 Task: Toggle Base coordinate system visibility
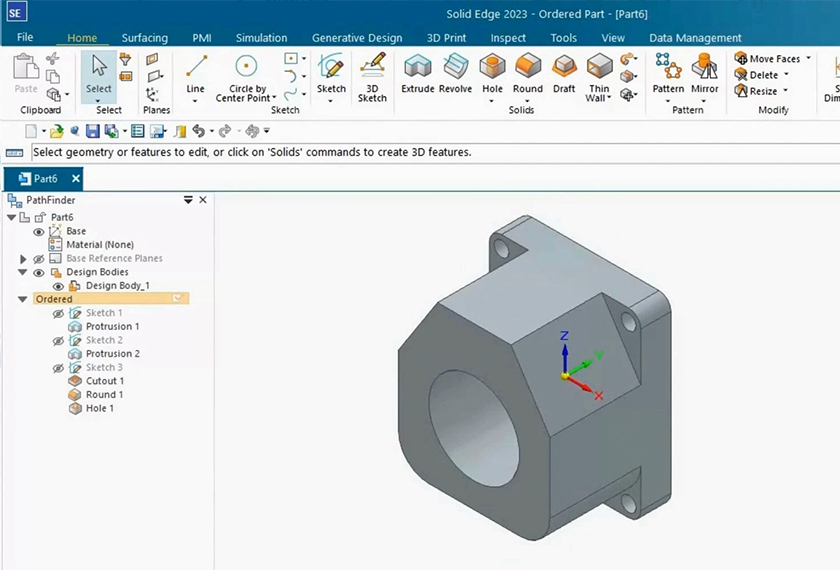pos(39,231)
